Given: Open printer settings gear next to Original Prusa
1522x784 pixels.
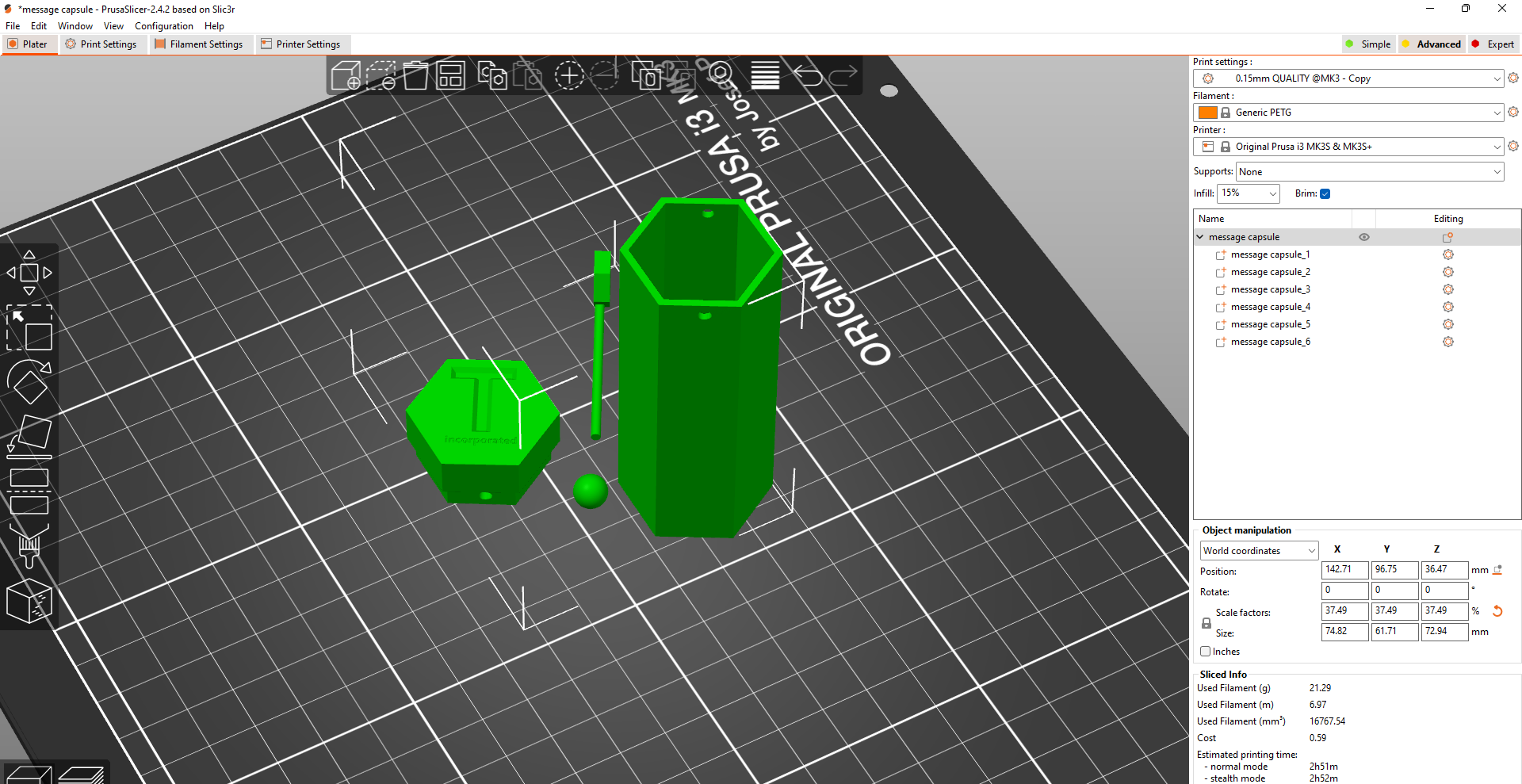Looking at the screenshot, I should click(x=1513, y=146).
